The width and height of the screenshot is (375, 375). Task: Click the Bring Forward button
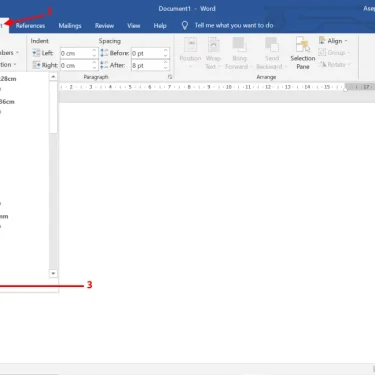pos(239,53)
